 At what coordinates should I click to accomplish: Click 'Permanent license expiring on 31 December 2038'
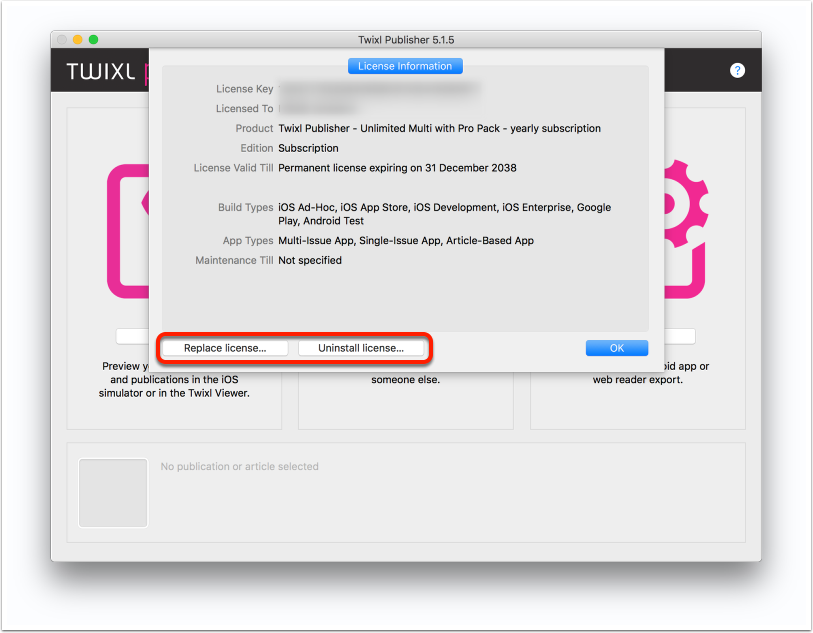click(397, 168)
